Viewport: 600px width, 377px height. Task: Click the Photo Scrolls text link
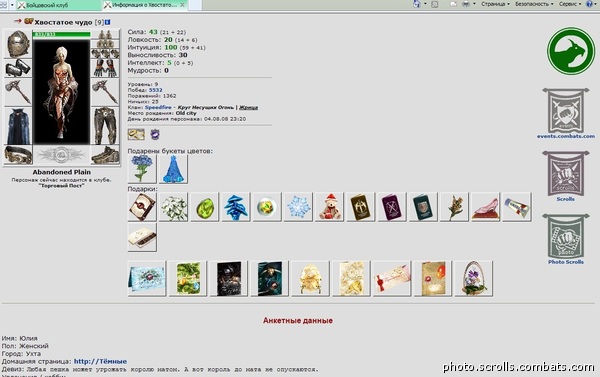(566, 262)
